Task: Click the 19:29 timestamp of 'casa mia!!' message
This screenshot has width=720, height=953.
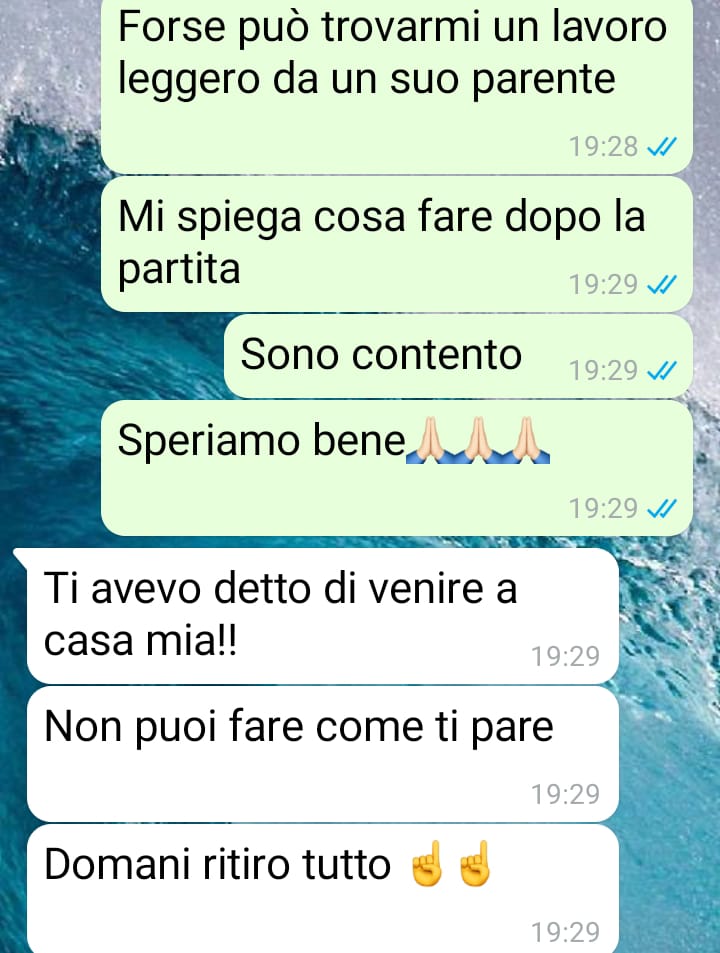Action: point(566,656)
